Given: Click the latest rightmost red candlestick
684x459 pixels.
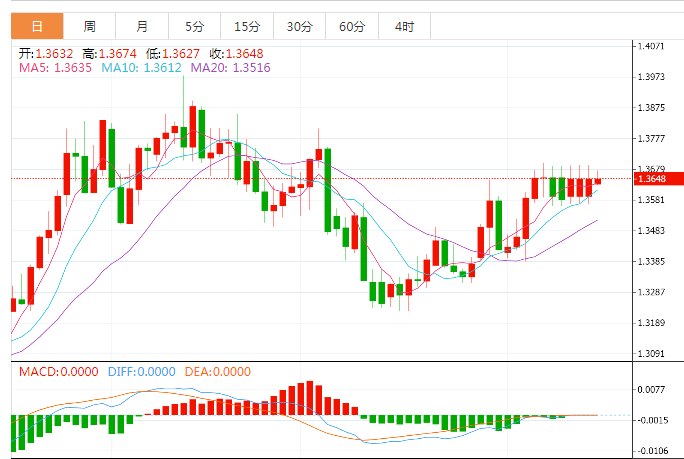Looking at the screenshot, I should pos(598,181).
